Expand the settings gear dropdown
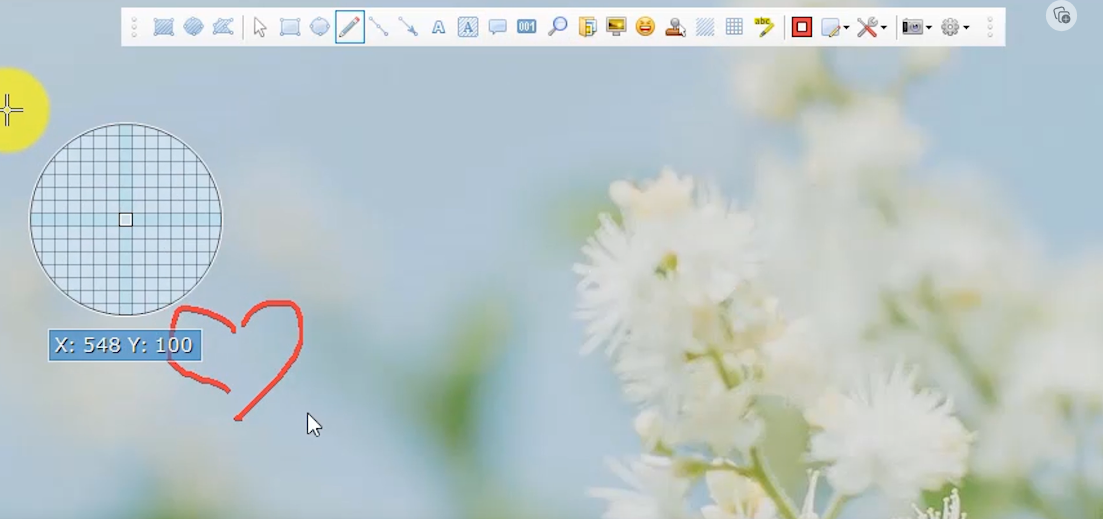 955,28
